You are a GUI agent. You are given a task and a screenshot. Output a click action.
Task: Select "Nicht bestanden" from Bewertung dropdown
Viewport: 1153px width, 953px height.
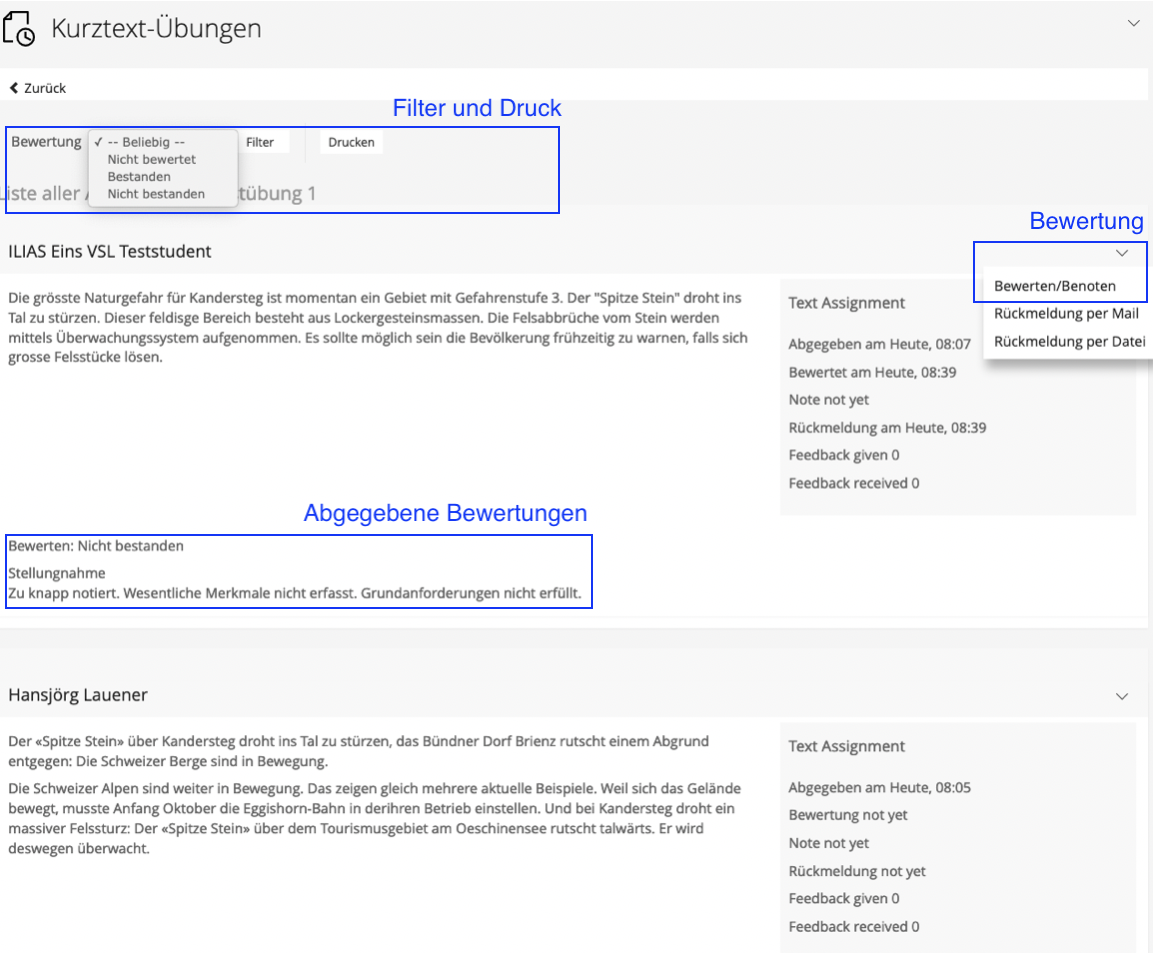tap(156, 194)
